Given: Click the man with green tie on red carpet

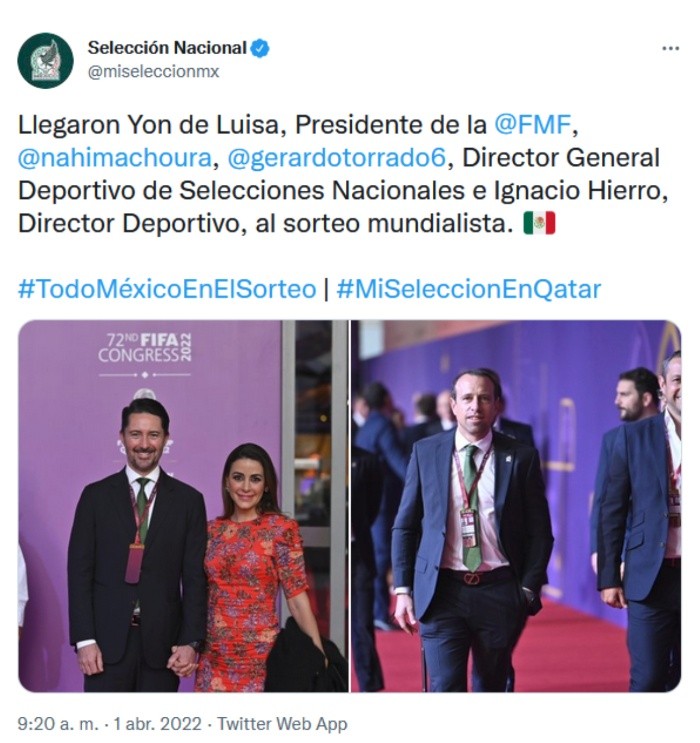Looking at the screenshot, I should coord(472,528).
